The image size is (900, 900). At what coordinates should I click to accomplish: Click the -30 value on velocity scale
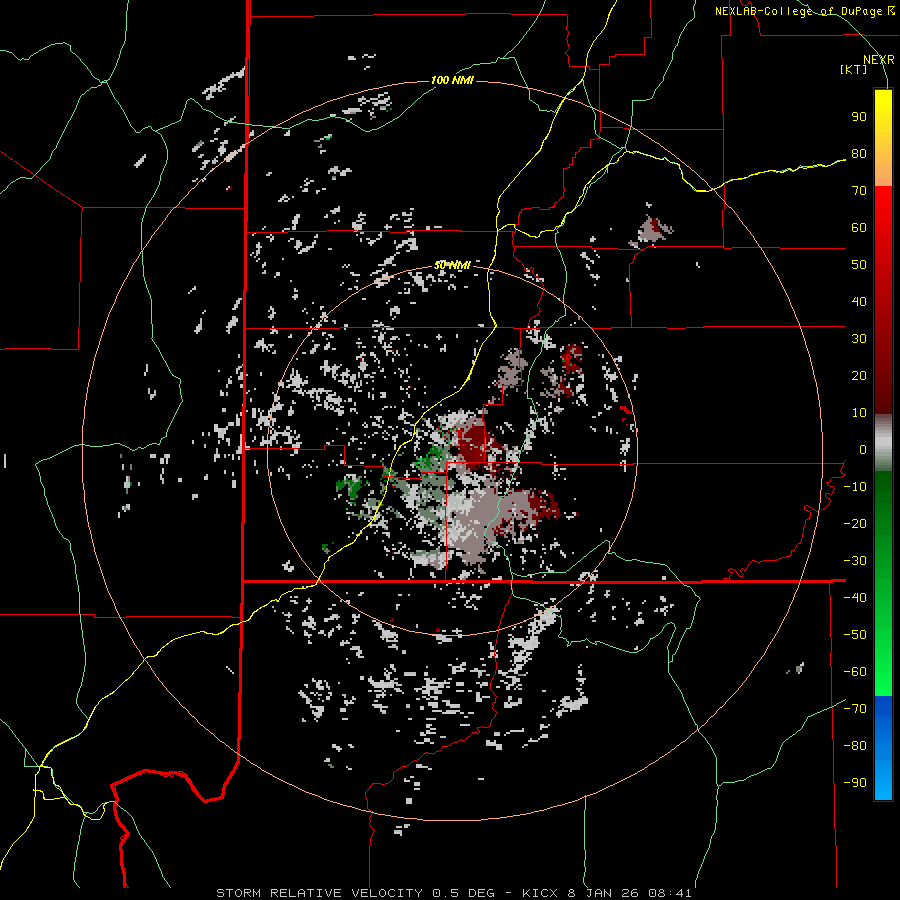pos(855,561)
